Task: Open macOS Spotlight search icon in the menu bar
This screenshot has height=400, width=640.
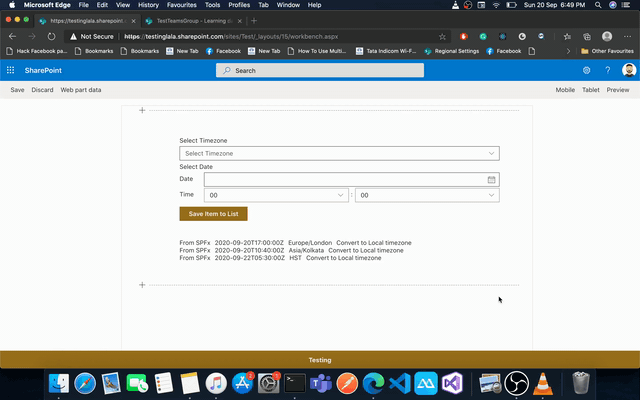Action: 598,5
